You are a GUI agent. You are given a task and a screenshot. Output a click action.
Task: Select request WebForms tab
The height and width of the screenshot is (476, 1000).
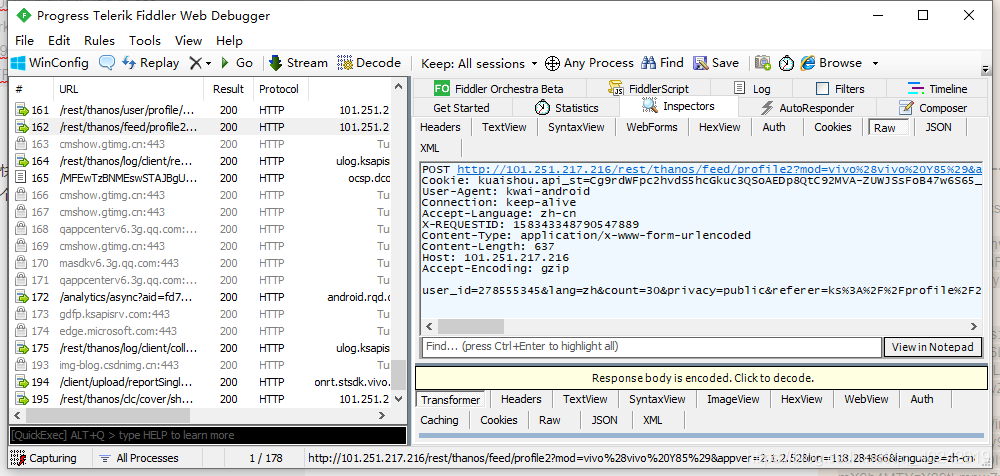pyautogui.click(x=652, y=127)
